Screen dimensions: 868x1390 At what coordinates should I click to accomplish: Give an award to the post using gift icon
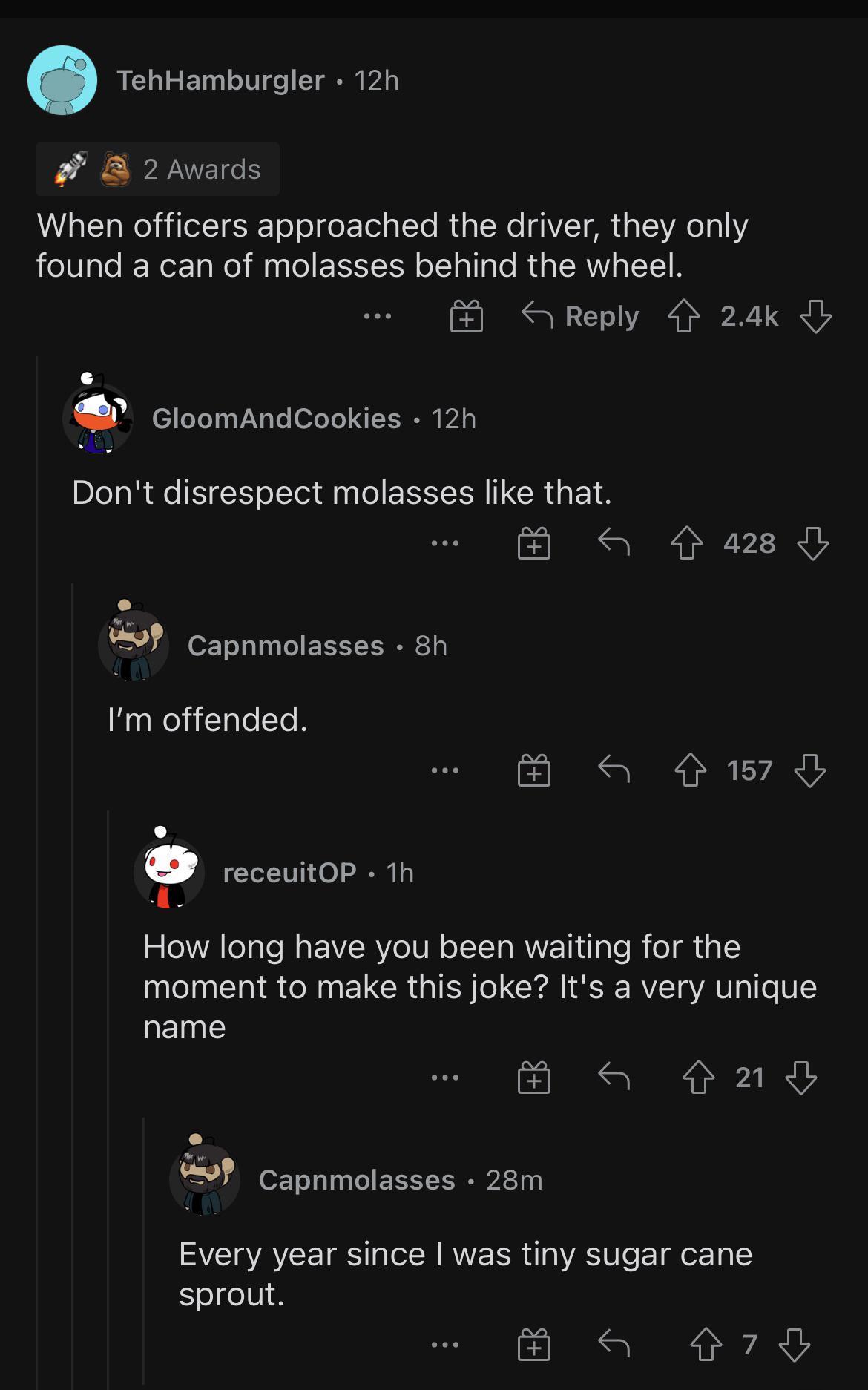pyautogui.click(x=467, y=316)
